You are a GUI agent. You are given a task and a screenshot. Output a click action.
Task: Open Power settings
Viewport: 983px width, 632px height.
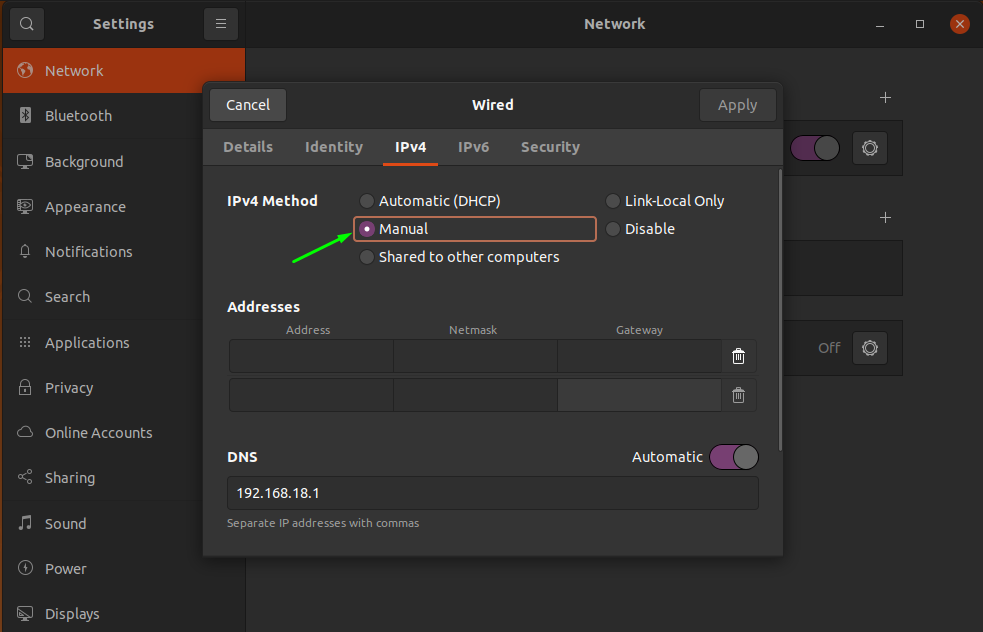tap(124, 569)
